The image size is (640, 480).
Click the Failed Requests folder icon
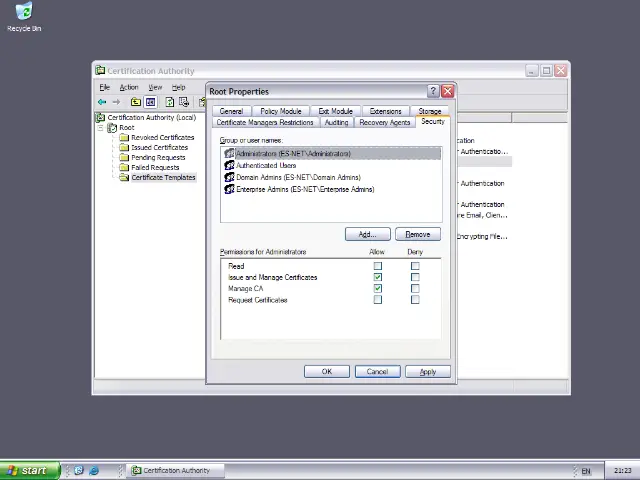point(124,167)
